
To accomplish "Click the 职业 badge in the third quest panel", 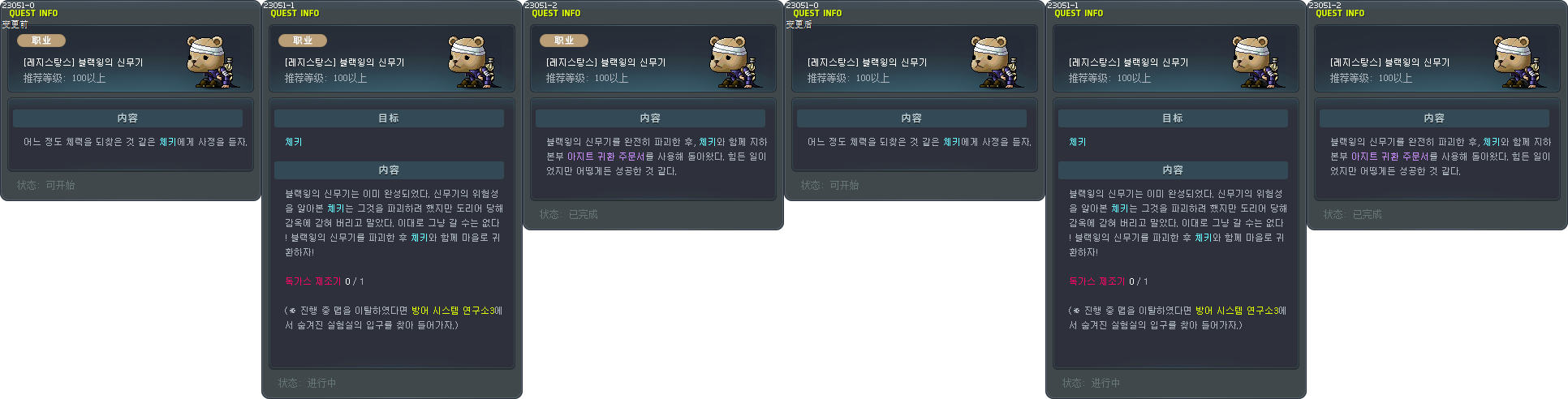I will tap(564, 41).
